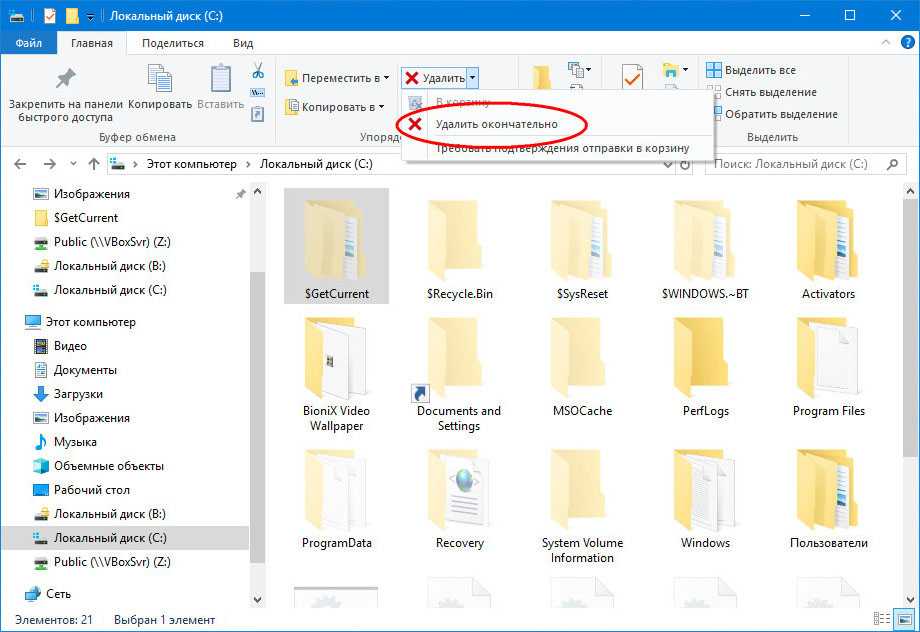Click the Переместить в button

click(x=337, y=78)
